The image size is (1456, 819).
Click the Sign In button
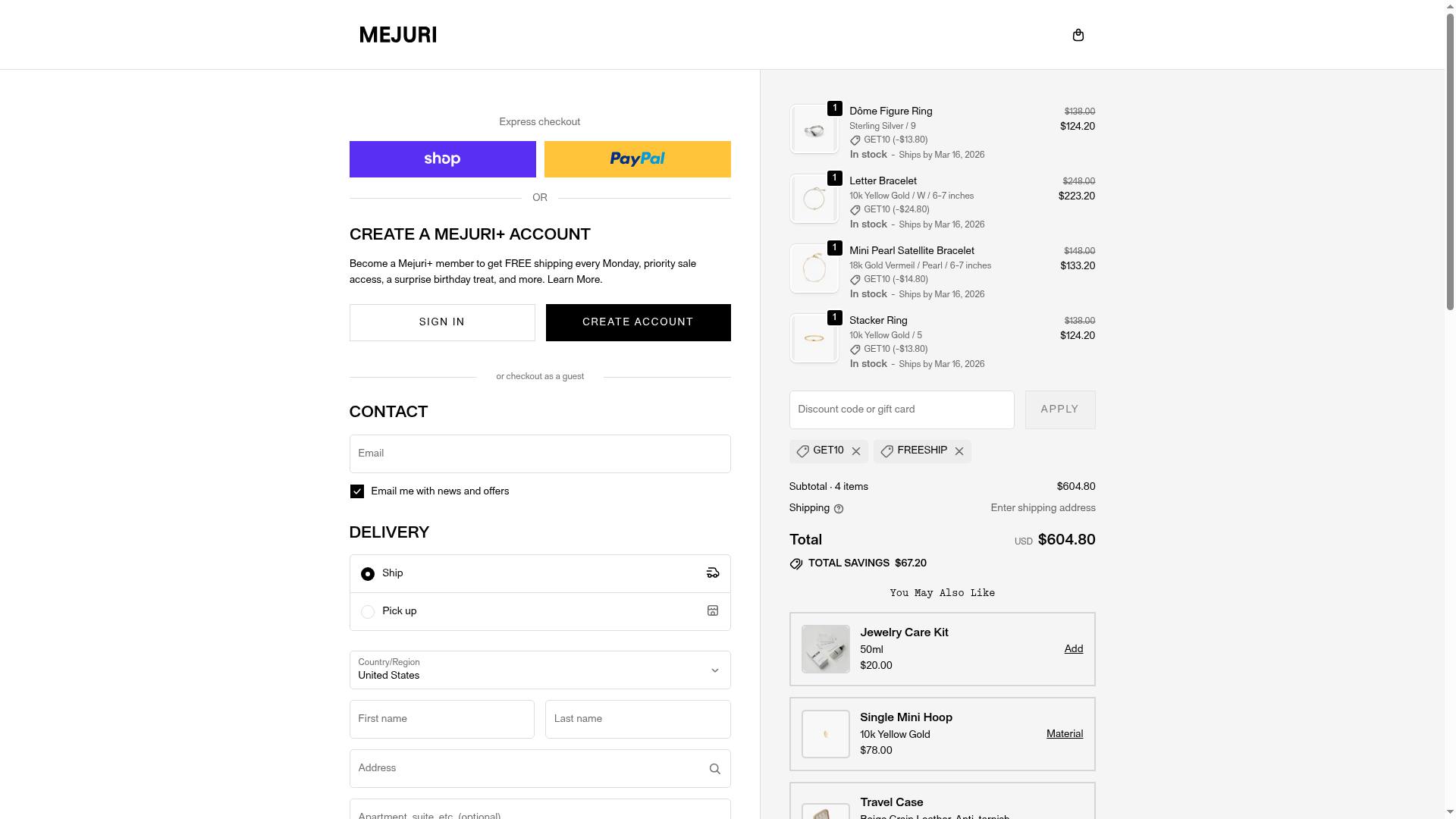click(442, 322)
